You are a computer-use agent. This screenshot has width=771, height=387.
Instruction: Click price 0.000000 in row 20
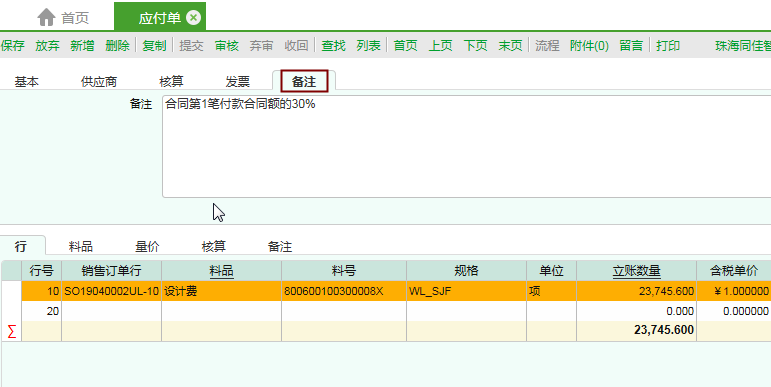tap(734, 311)
